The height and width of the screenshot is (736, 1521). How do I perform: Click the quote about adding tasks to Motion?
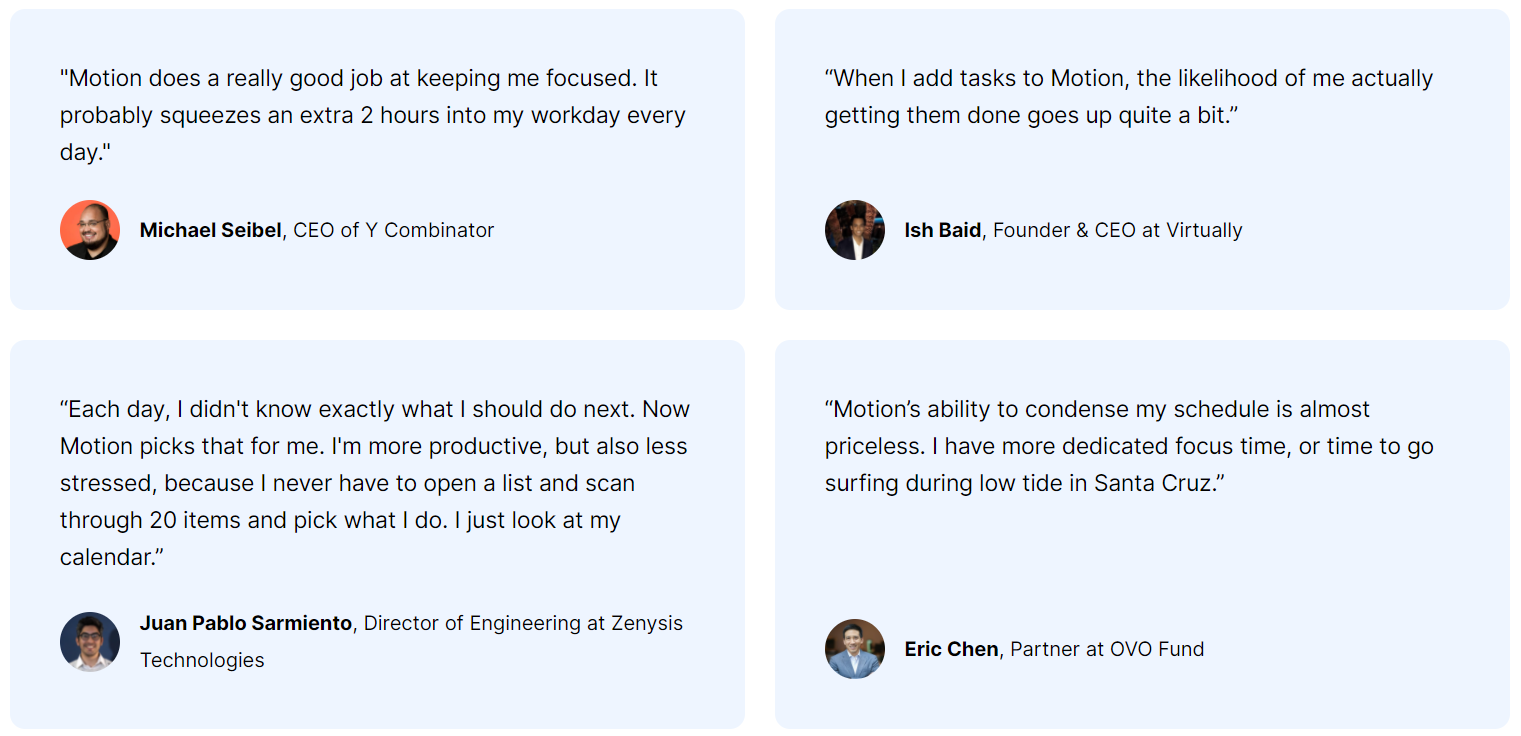coord(1129,97)
